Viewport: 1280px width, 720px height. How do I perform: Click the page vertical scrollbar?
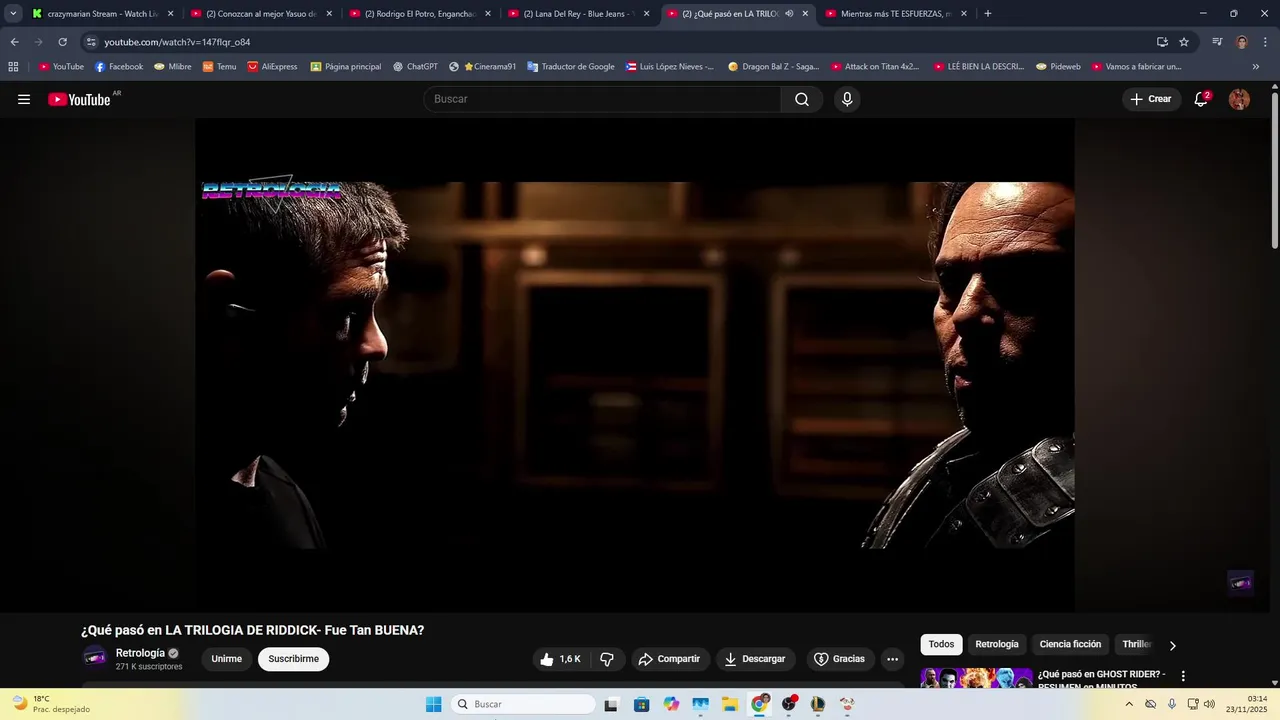point(1274,170)
